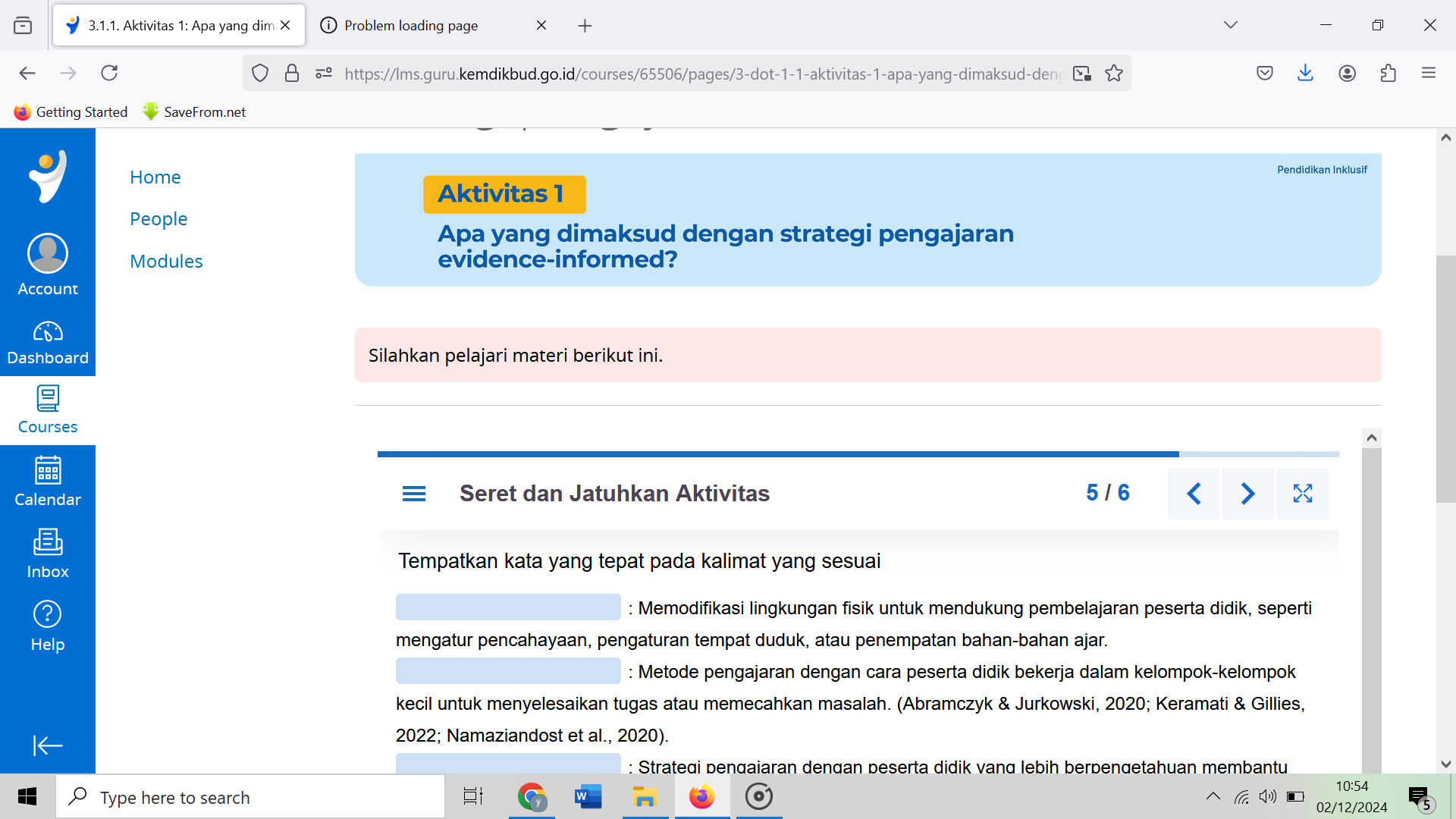The width and height of the screenshot is (1456, 819).
Task: Open Firefox from the taskbar
Action: 701,797
